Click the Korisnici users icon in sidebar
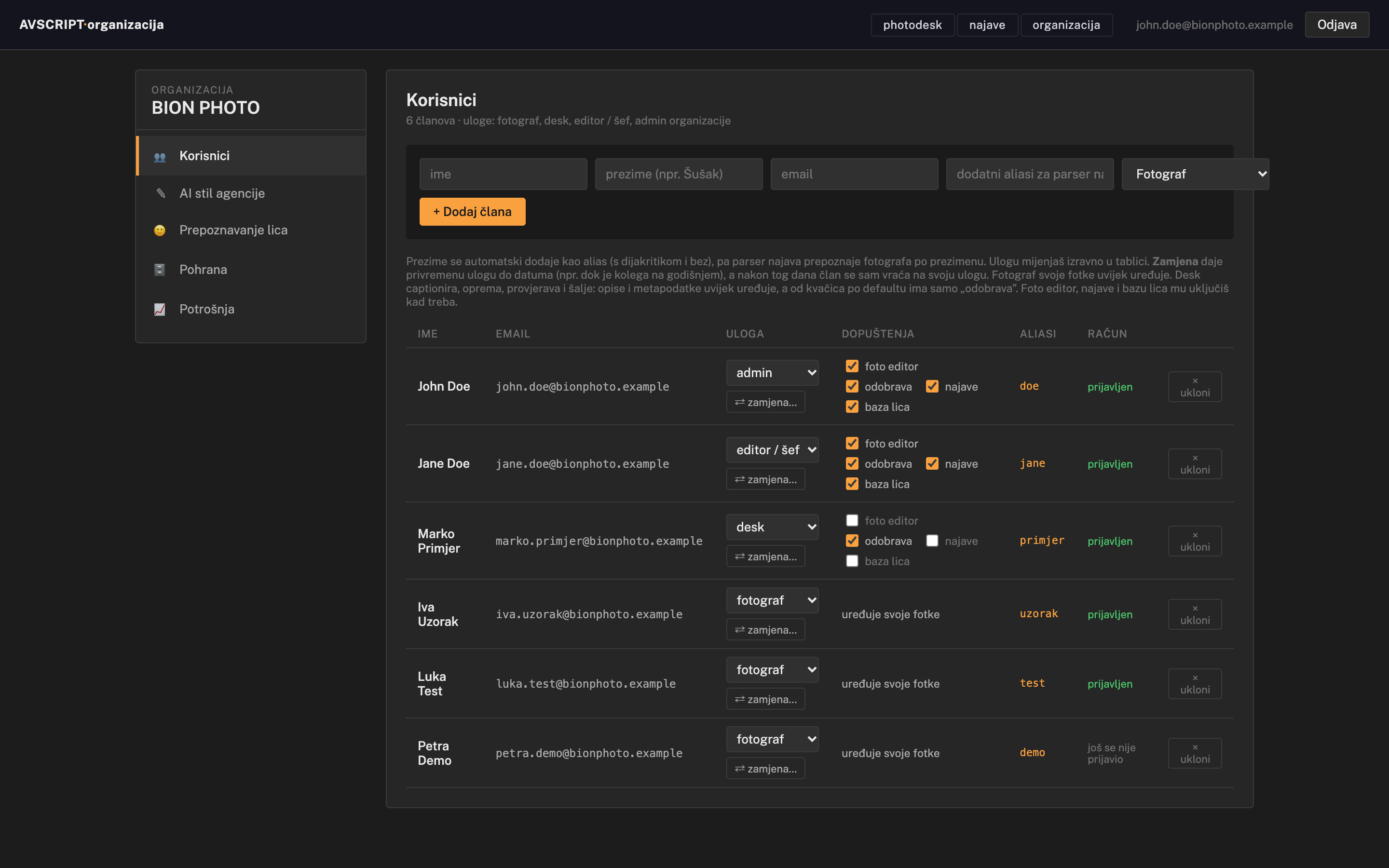 [x=160, y=156]
